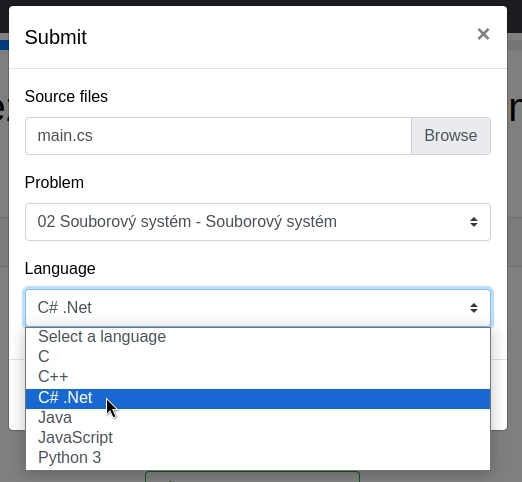Click the up-down arrows icon in Language selector
The height and width of the screenshot is (482, 522).
click(474, 308)
